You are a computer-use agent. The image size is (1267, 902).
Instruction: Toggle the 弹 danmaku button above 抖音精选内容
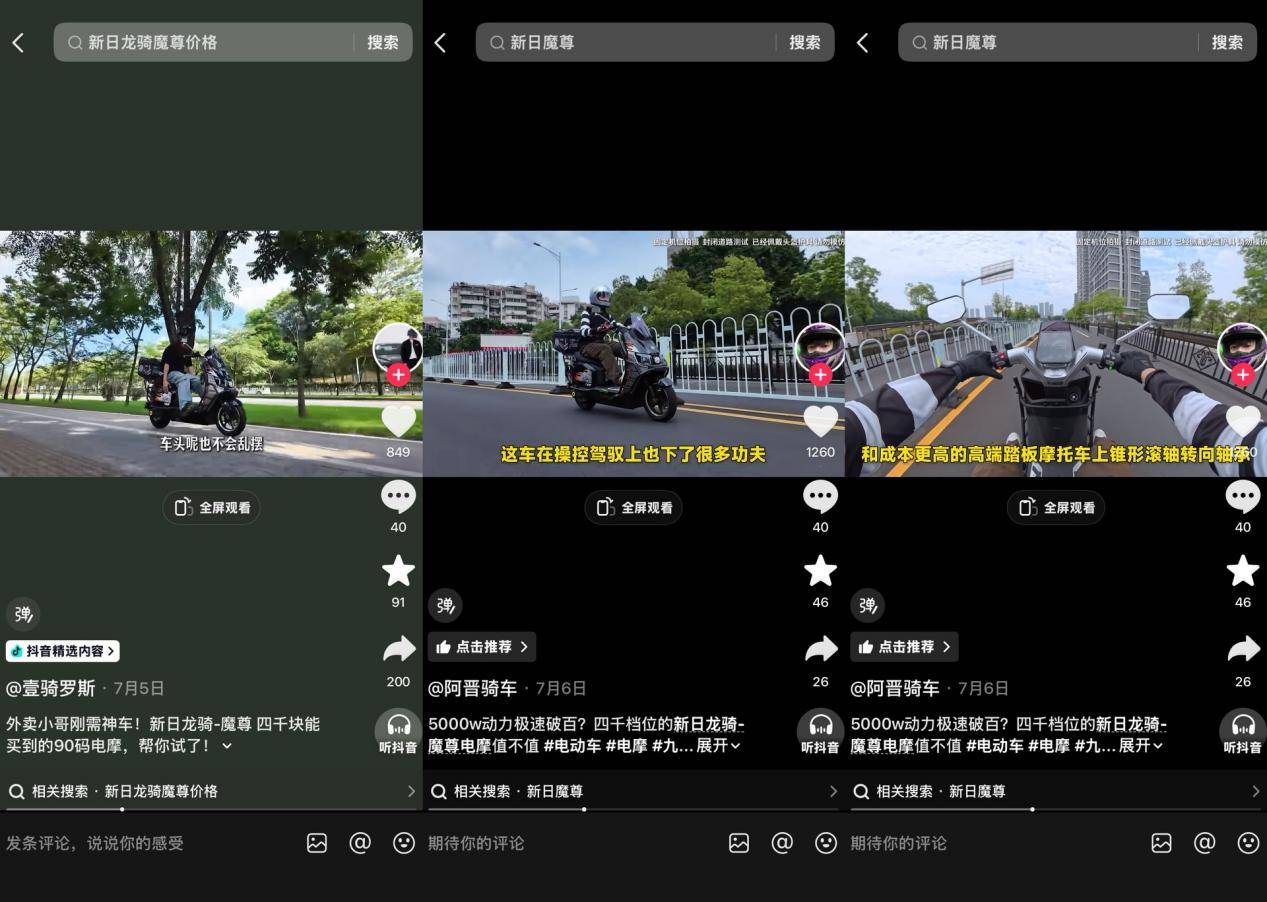(x=23, y=614)
